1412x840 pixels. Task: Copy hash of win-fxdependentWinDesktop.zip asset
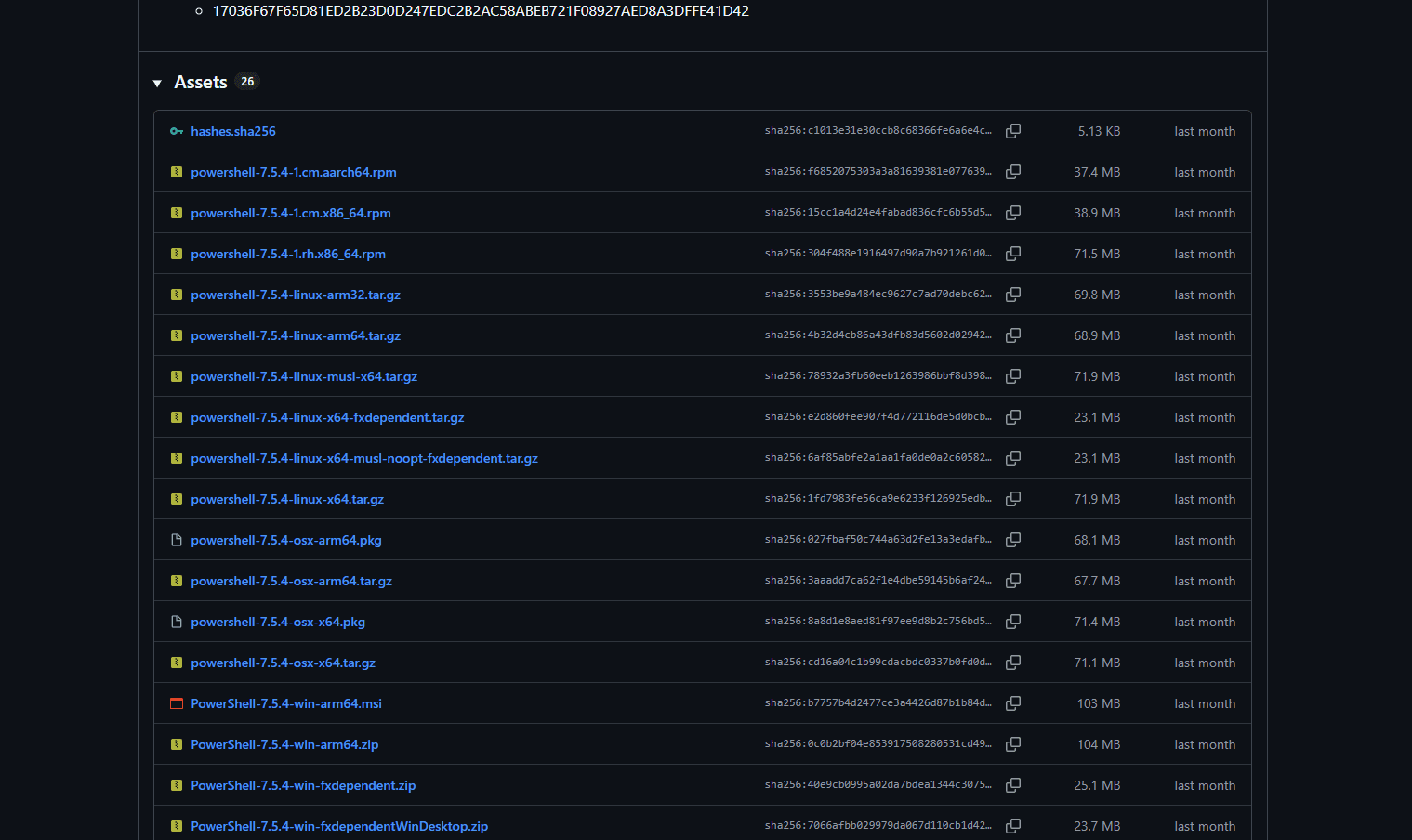click(1013, 826)
